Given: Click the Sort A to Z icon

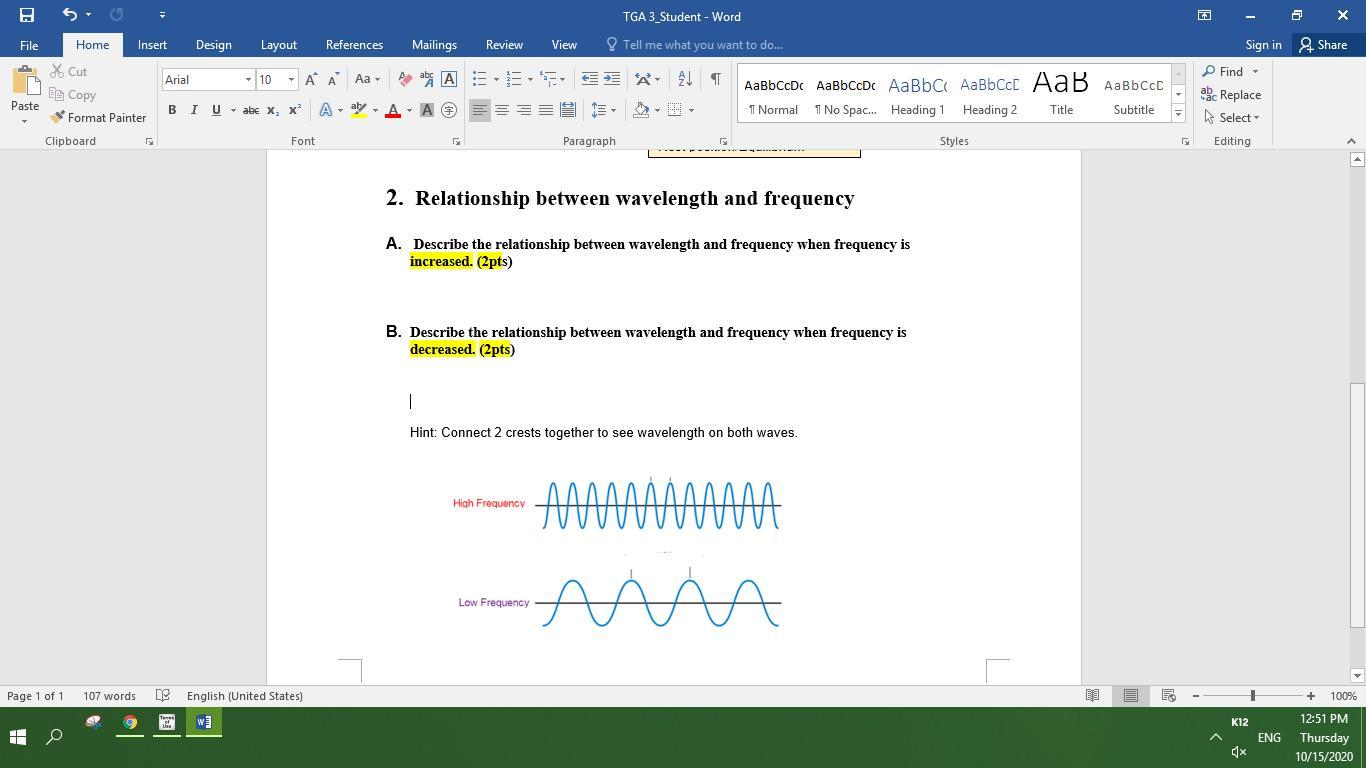Looking at the screenshot, I should tap(685, 79).
